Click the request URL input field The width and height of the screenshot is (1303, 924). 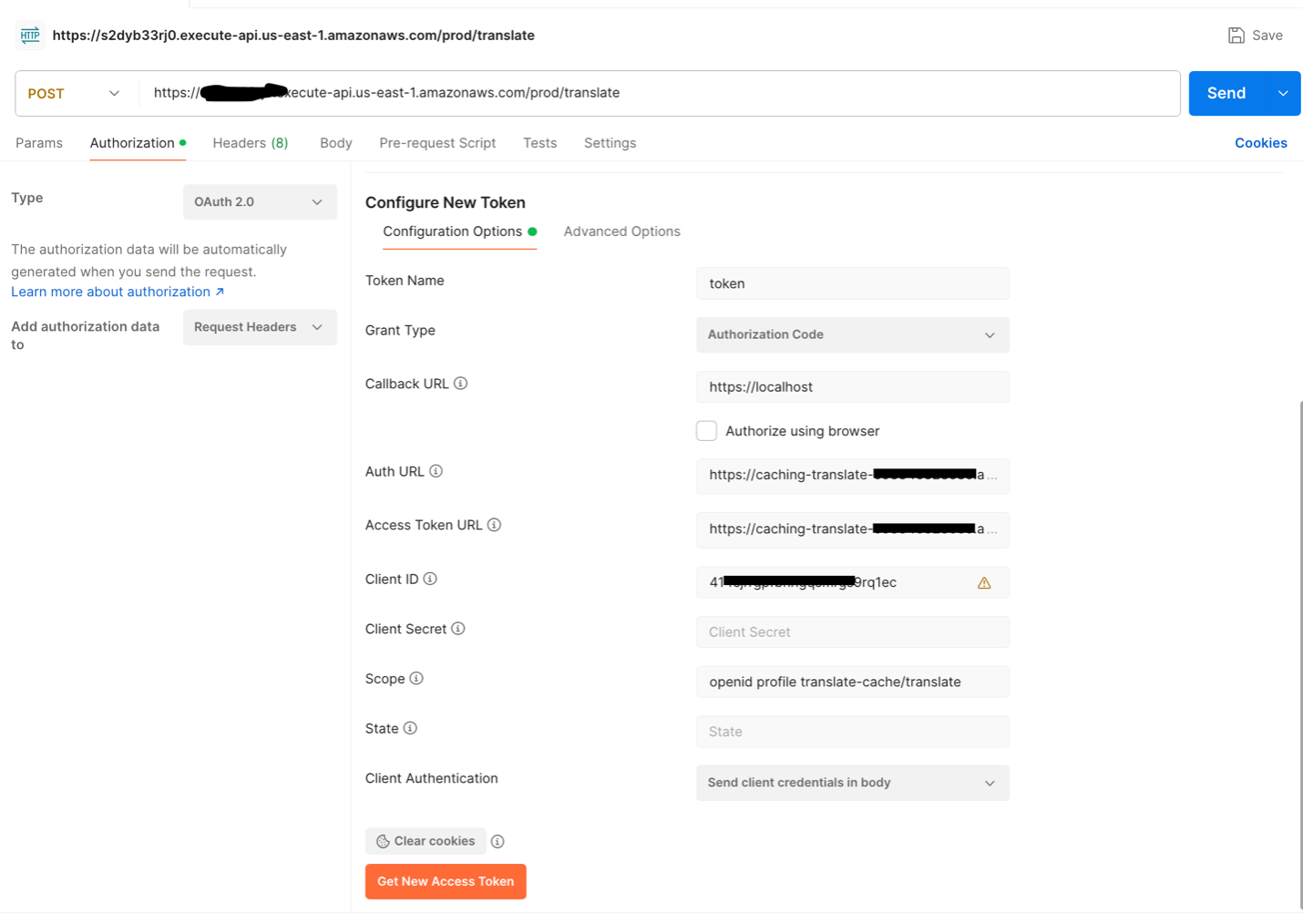pos(661,93)
